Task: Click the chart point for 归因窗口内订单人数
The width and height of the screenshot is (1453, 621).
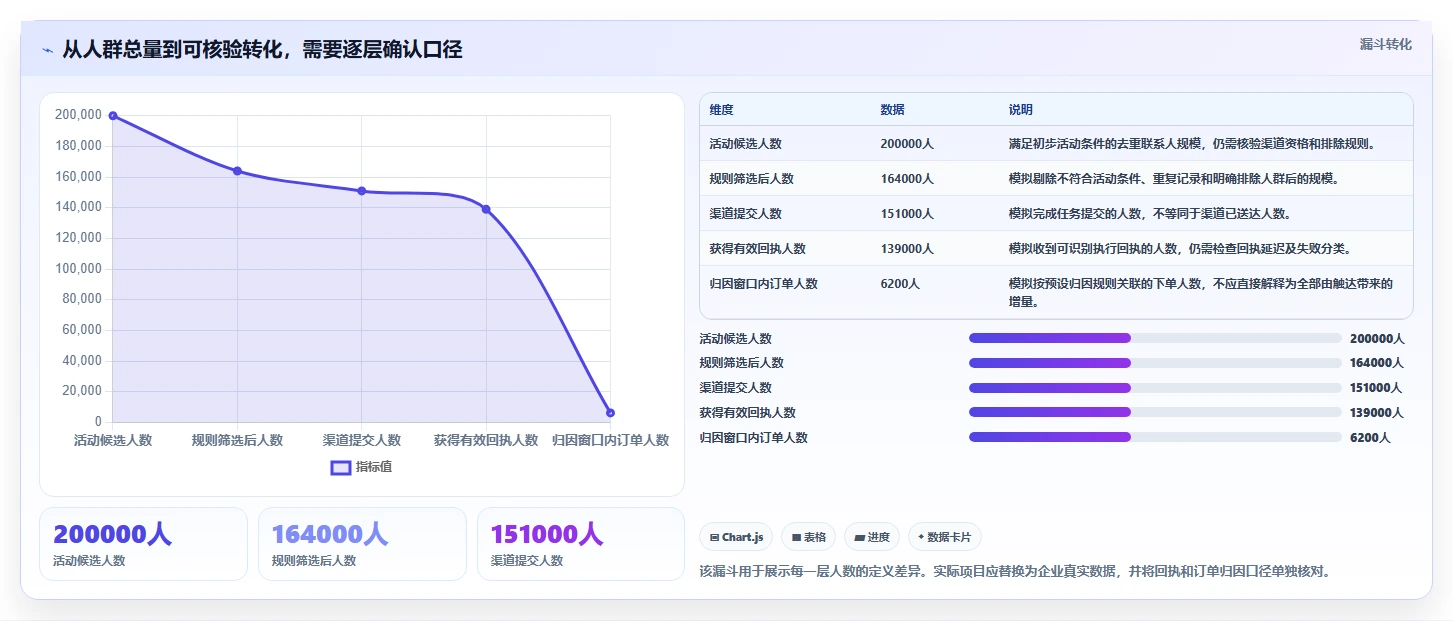Action: (610, 413)
